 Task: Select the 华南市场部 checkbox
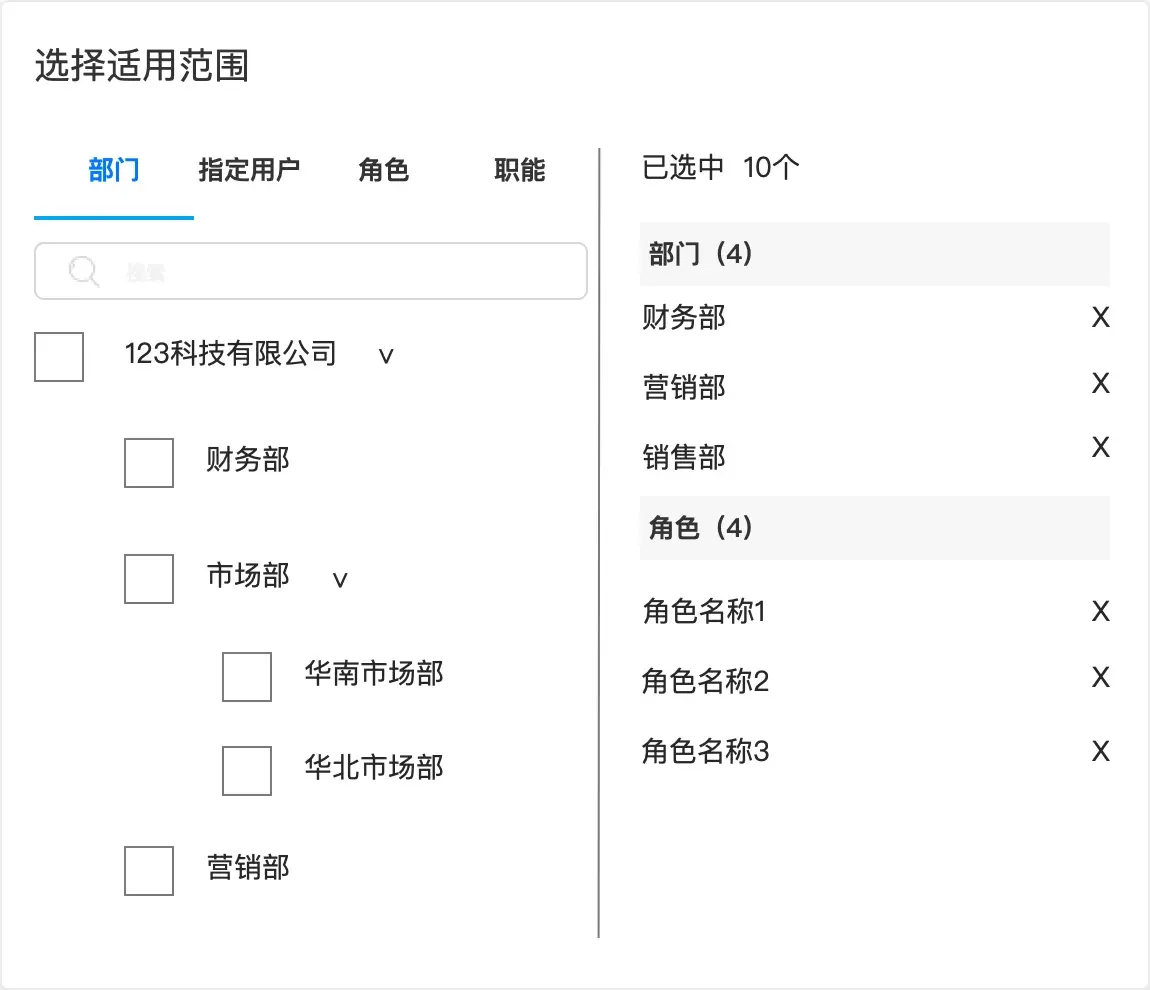[x=247, y=677]
